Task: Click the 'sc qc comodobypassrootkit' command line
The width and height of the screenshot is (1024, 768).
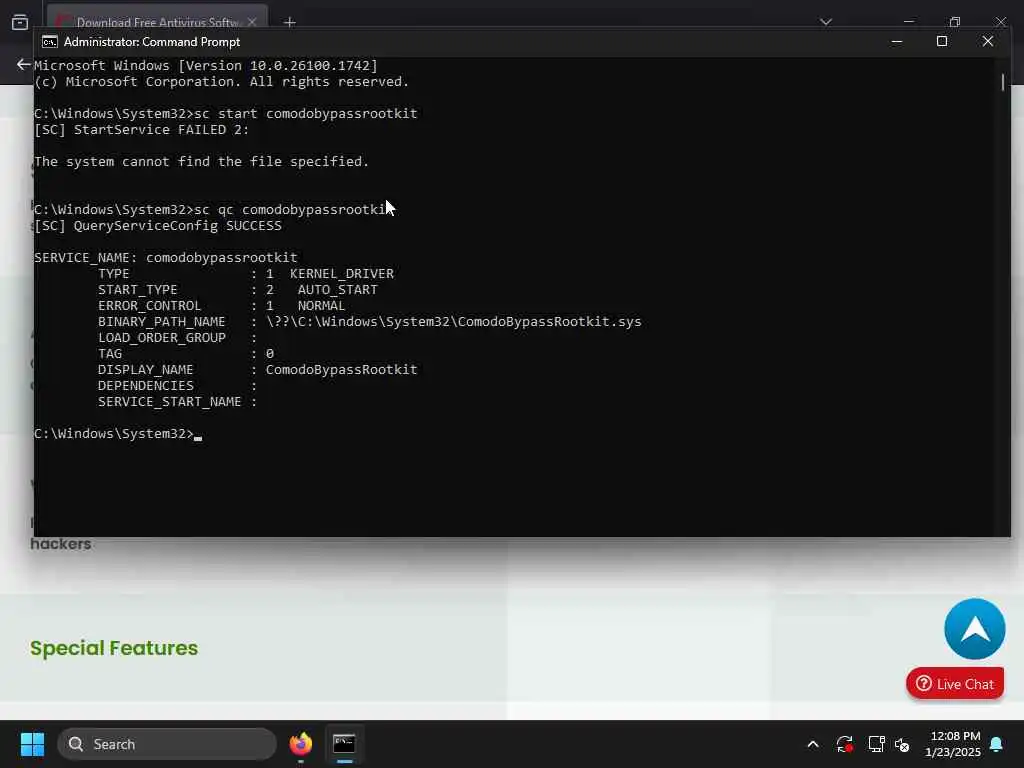Action: [214, 210]
